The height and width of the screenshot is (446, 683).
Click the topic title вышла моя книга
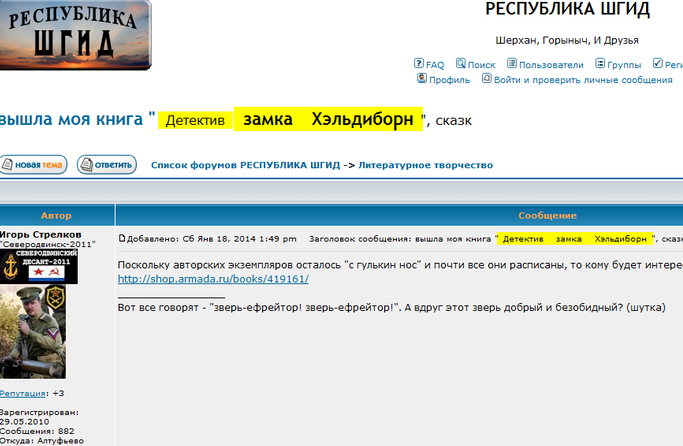click(71, 119)
